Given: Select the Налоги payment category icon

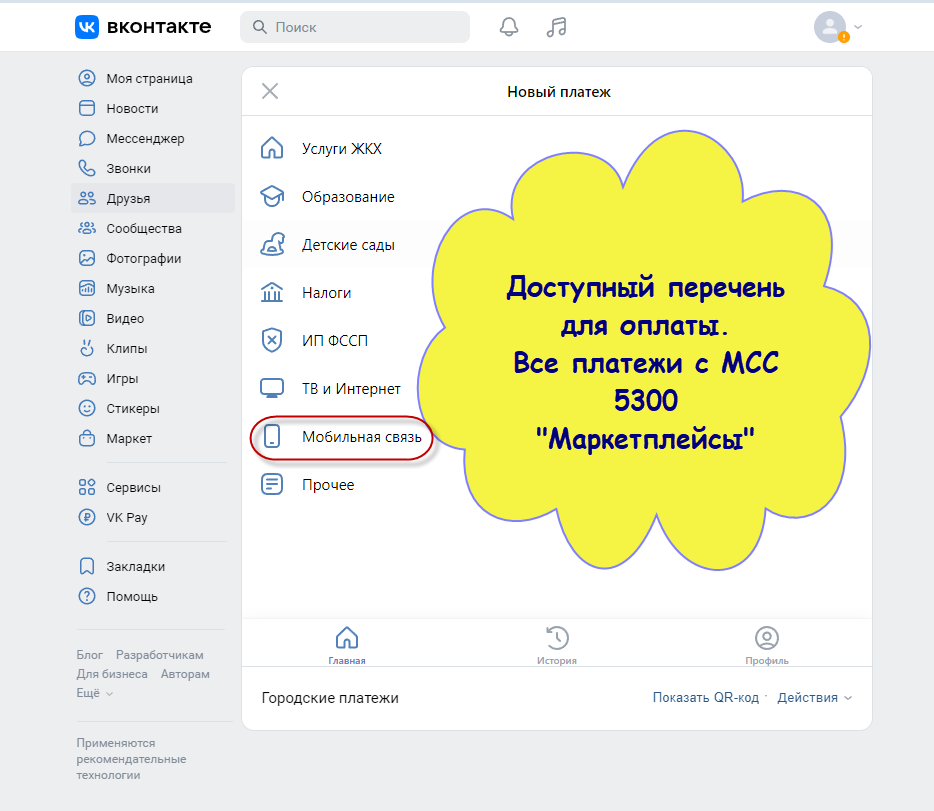Looking at the screenshot, I should point(272,292).
